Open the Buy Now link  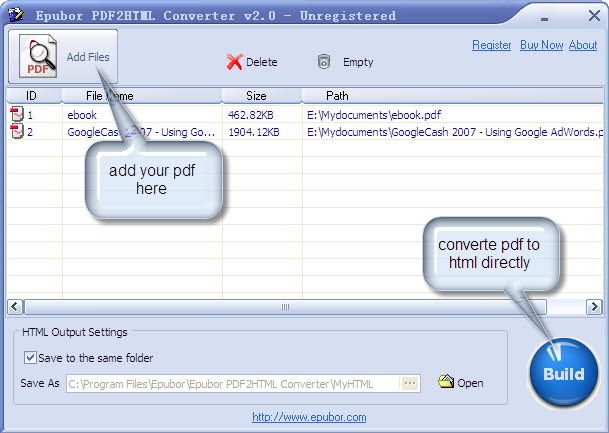coord(541,45)
